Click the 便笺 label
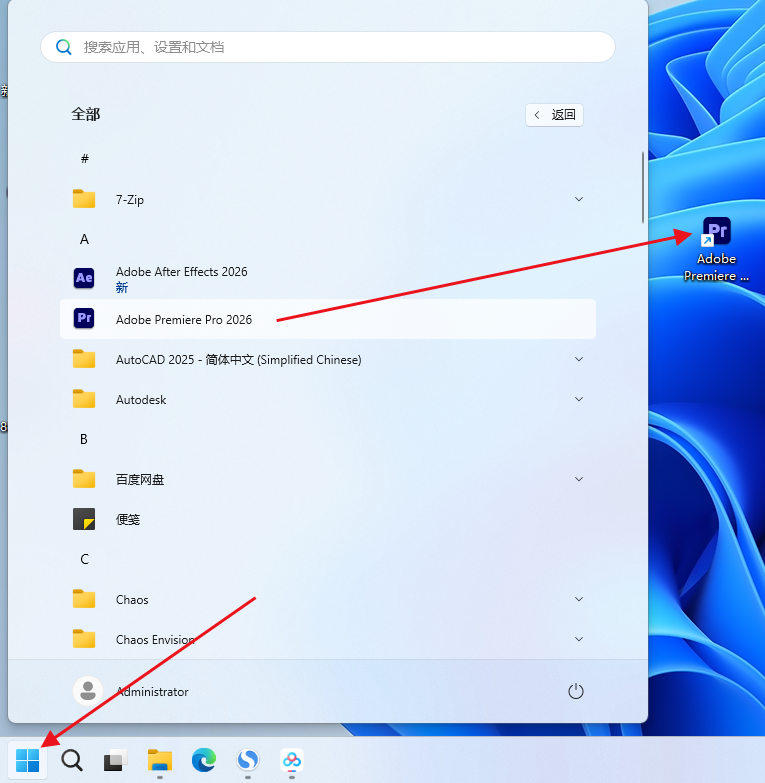 pos(128,519)
